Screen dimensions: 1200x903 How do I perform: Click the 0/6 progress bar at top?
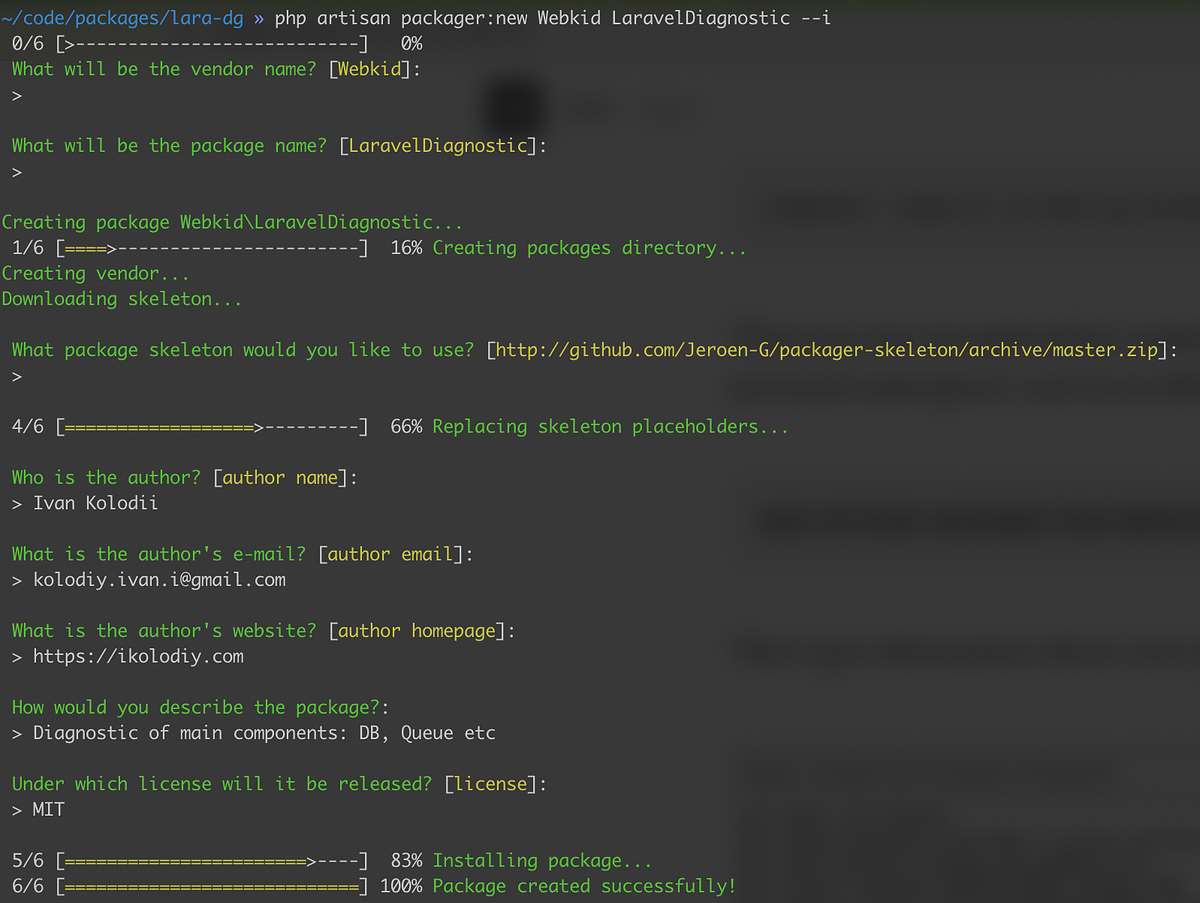point(190,42)
